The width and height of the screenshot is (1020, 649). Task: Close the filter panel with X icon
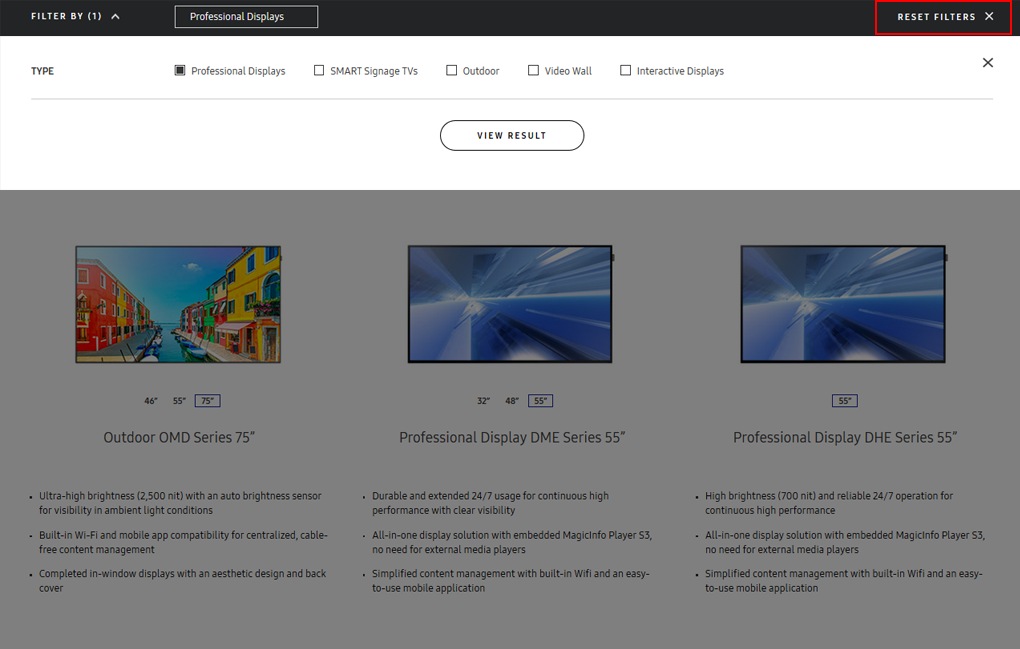point(987,62)
